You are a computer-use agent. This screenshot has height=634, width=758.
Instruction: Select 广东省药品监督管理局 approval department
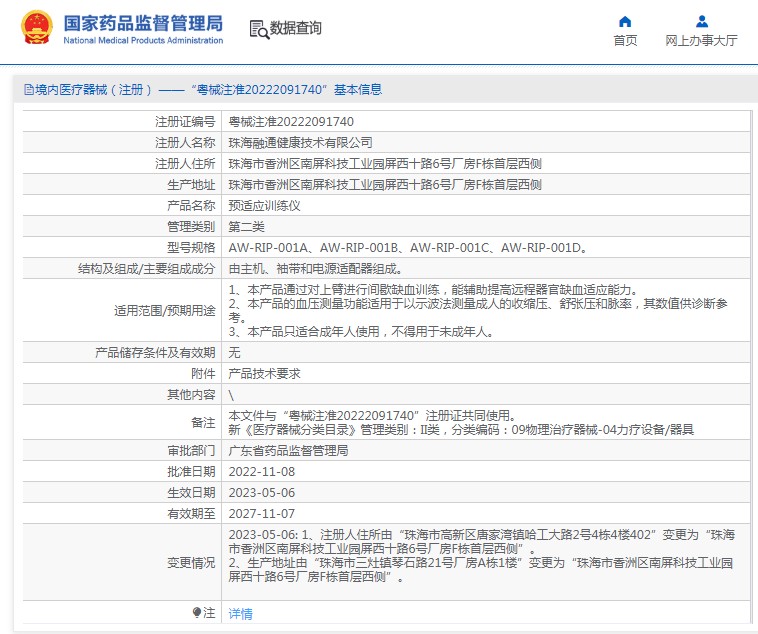(288, 451)
